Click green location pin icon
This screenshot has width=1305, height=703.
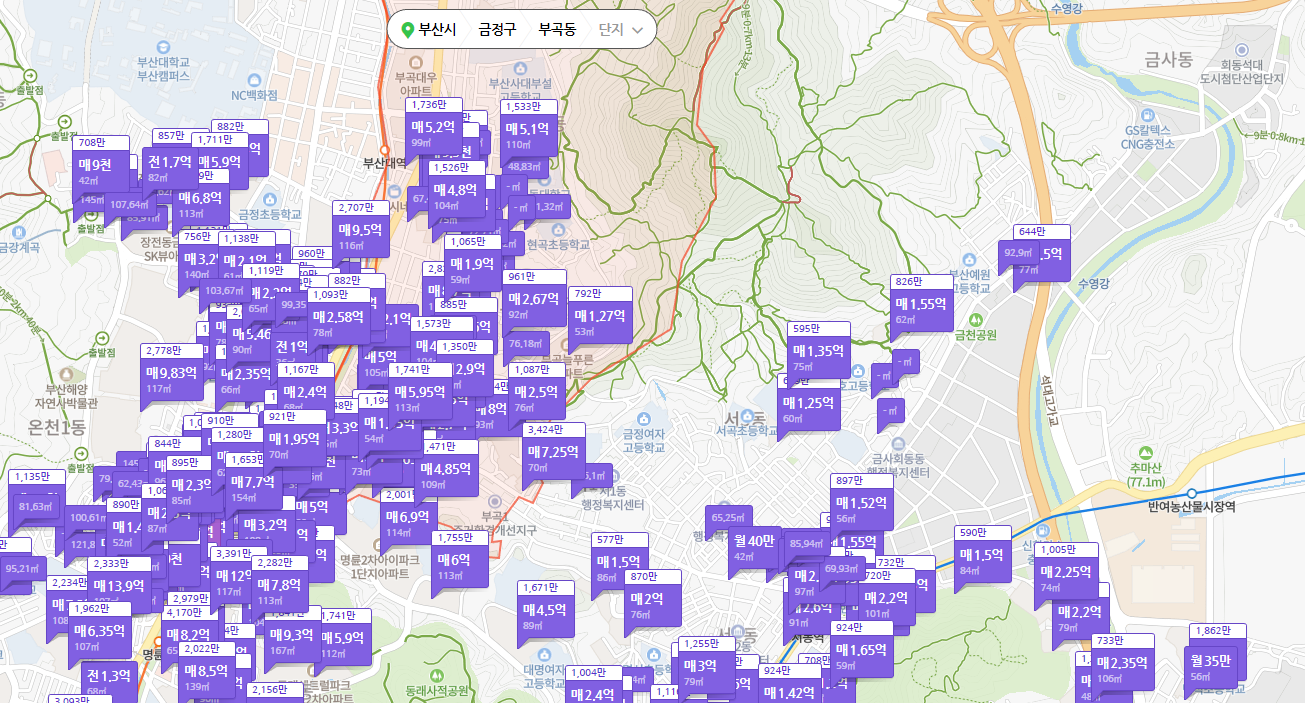tap(407, 30)
